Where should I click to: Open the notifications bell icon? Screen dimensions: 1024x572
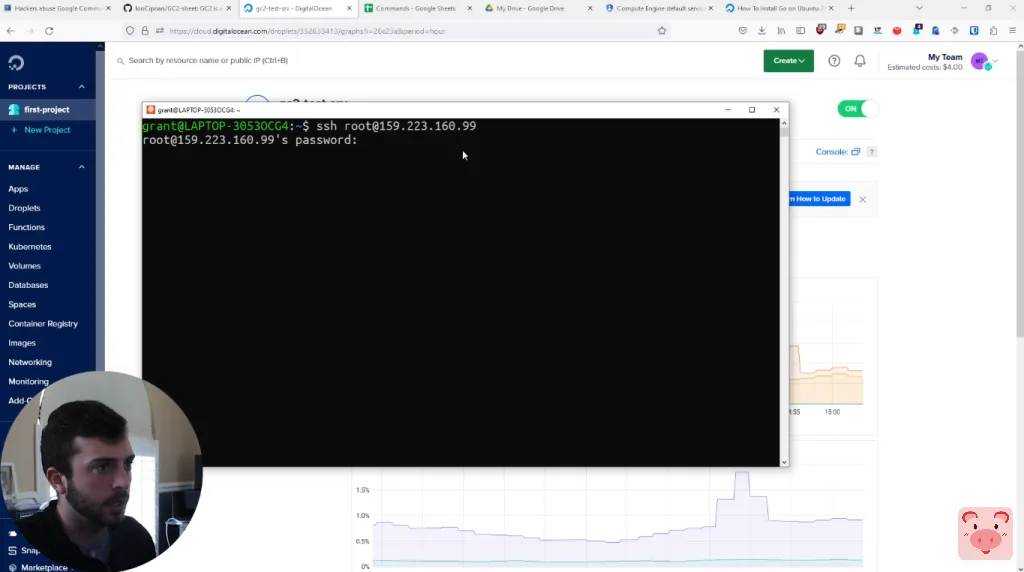(860, 61)
